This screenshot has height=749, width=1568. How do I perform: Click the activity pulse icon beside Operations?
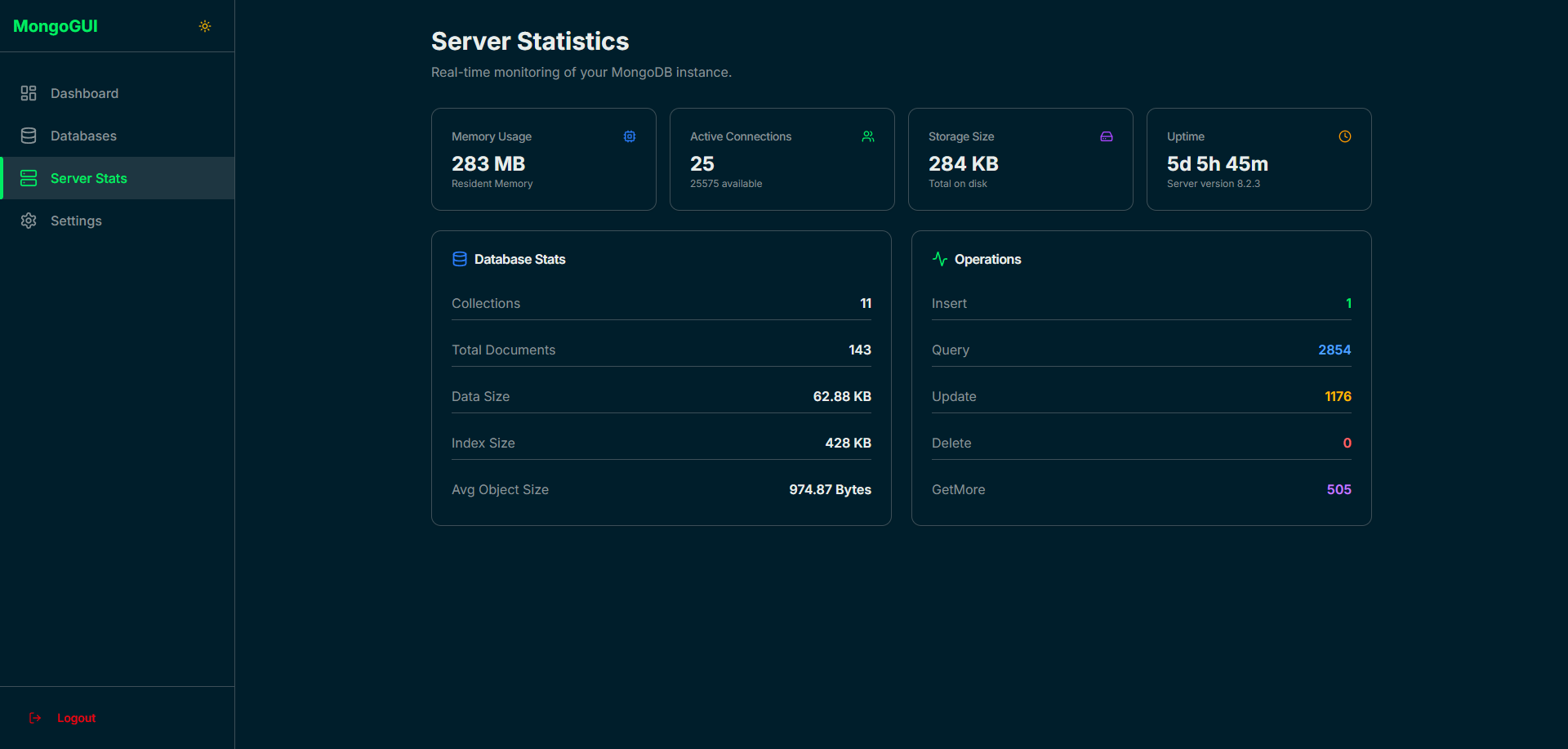click(940, 259)
